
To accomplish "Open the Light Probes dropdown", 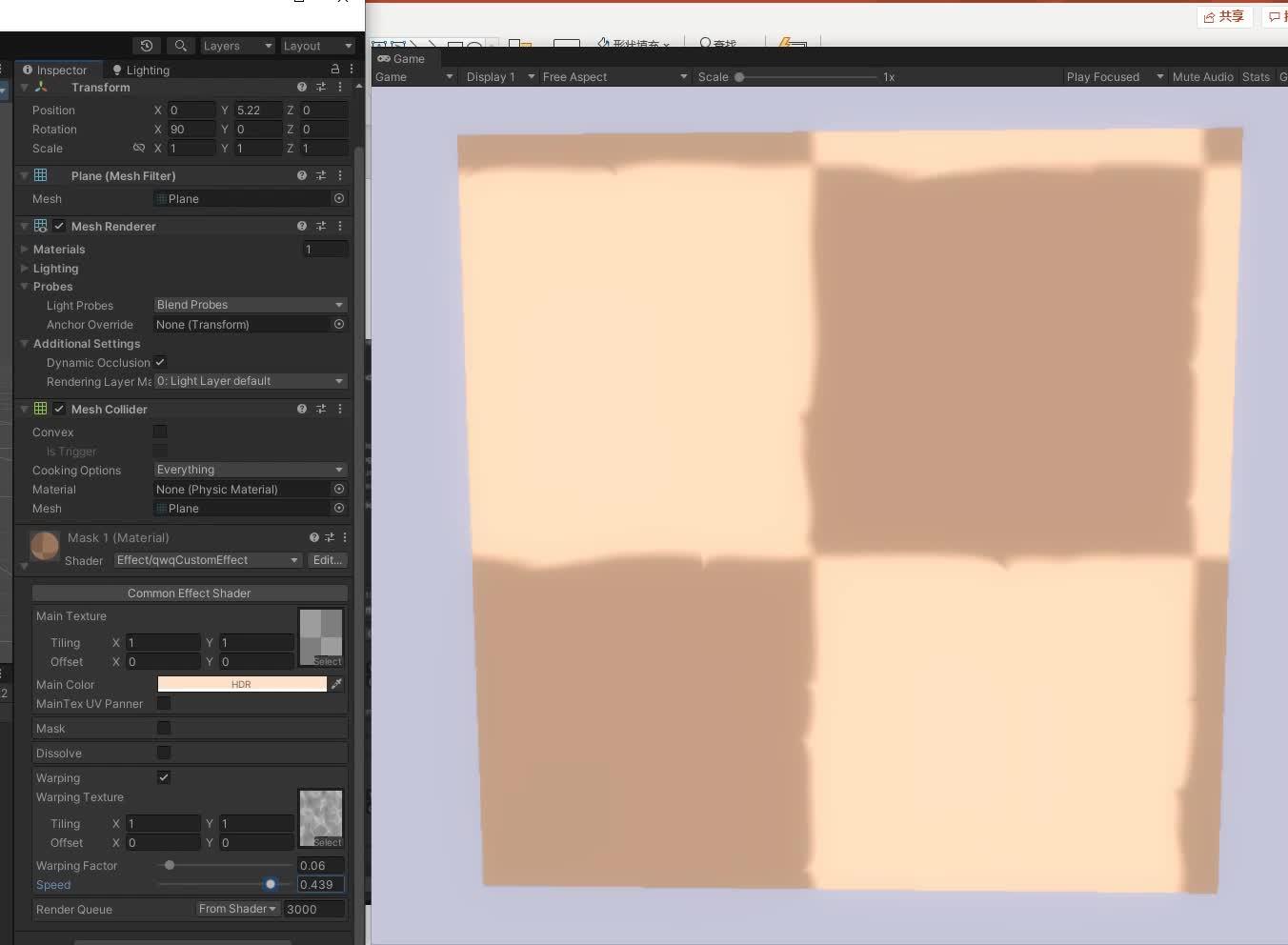I will pyautogui.click(x=250, y=305).
